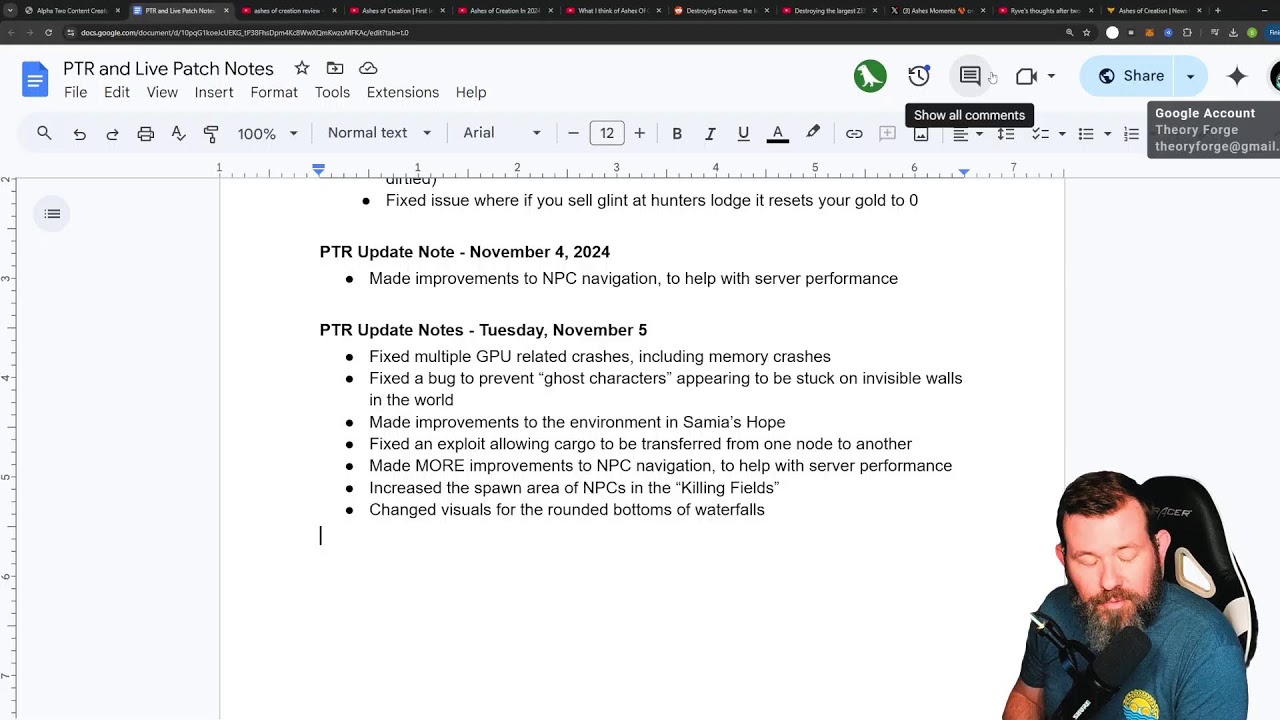Toggle underline formatting
1280x720 pixels.
coord(743,133)
